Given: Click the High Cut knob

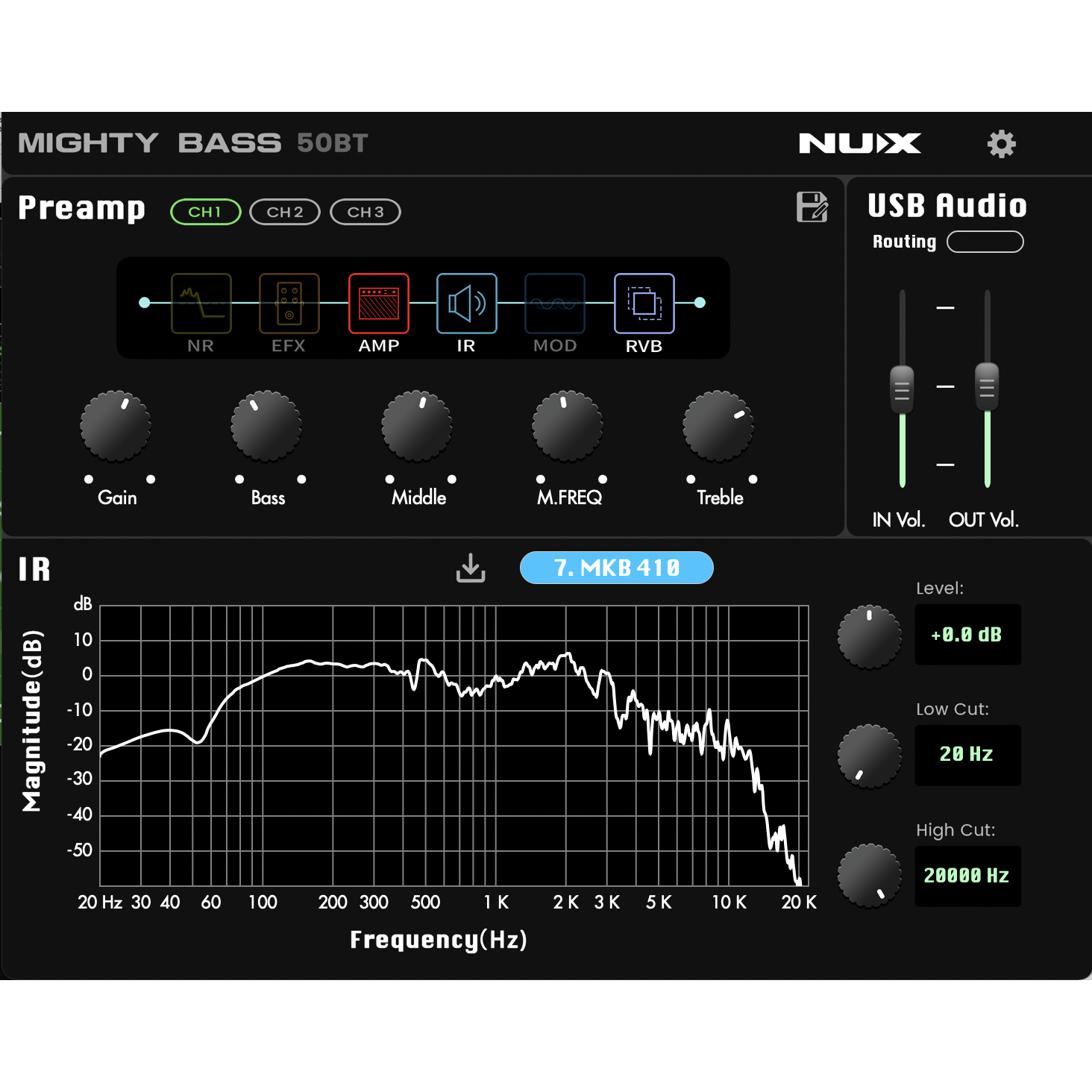Looking at the screenshot, I should 870,876.
